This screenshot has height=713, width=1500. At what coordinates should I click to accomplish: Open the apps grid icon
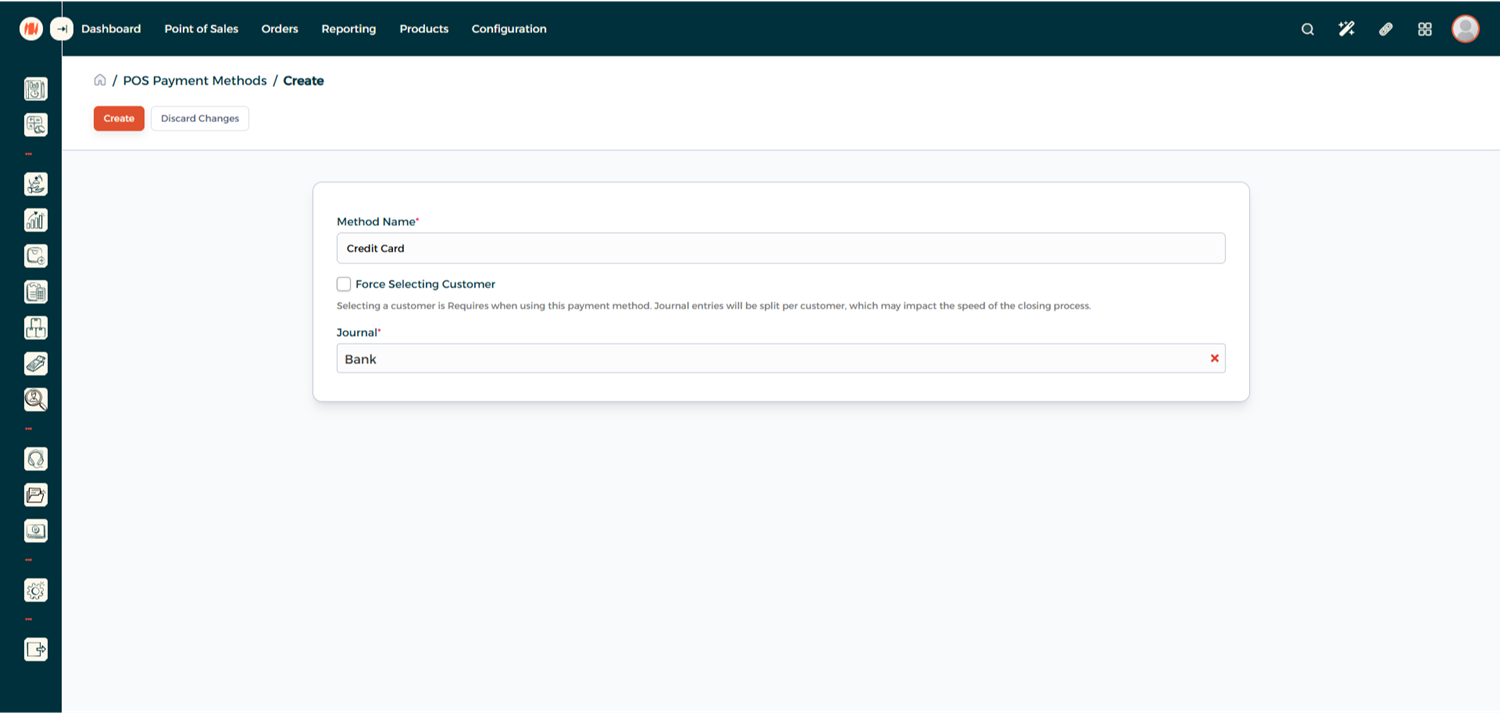(x=1425, y=29)
